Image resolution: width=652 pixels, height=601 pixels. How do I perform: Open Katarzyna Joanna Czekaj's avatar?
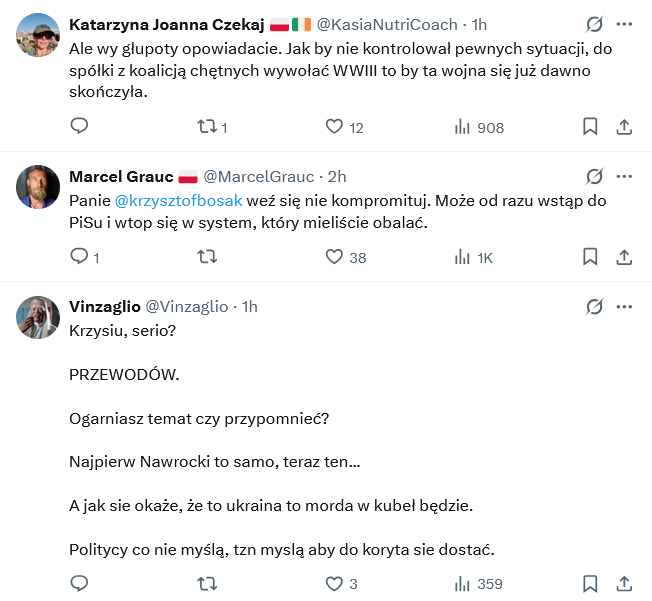click(x=39, y=35)
